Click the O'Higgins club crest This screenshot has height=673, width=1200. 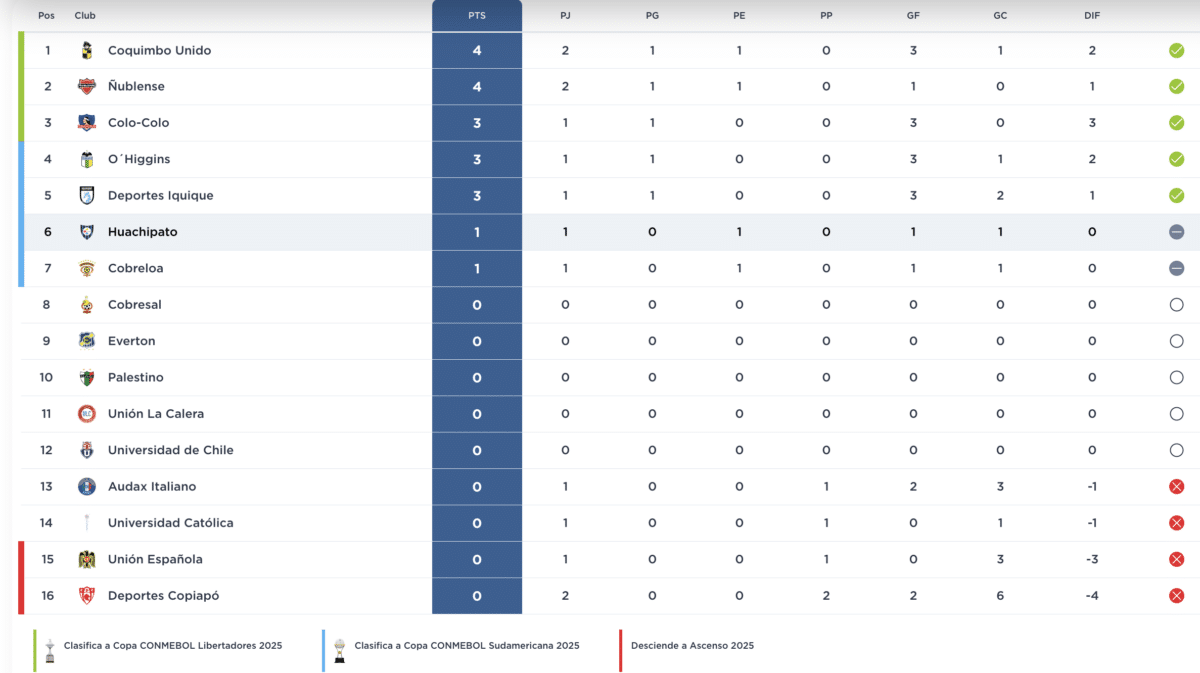(x=86, y=158)
